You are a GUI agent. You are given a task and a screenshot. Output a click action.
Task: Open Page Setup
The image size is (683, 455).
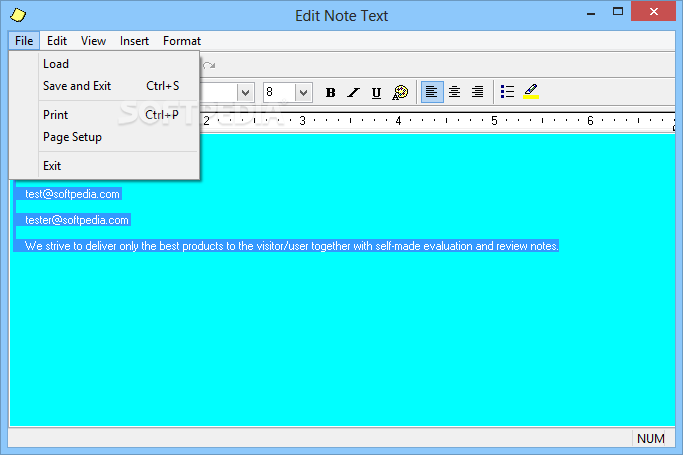point(105,137)
